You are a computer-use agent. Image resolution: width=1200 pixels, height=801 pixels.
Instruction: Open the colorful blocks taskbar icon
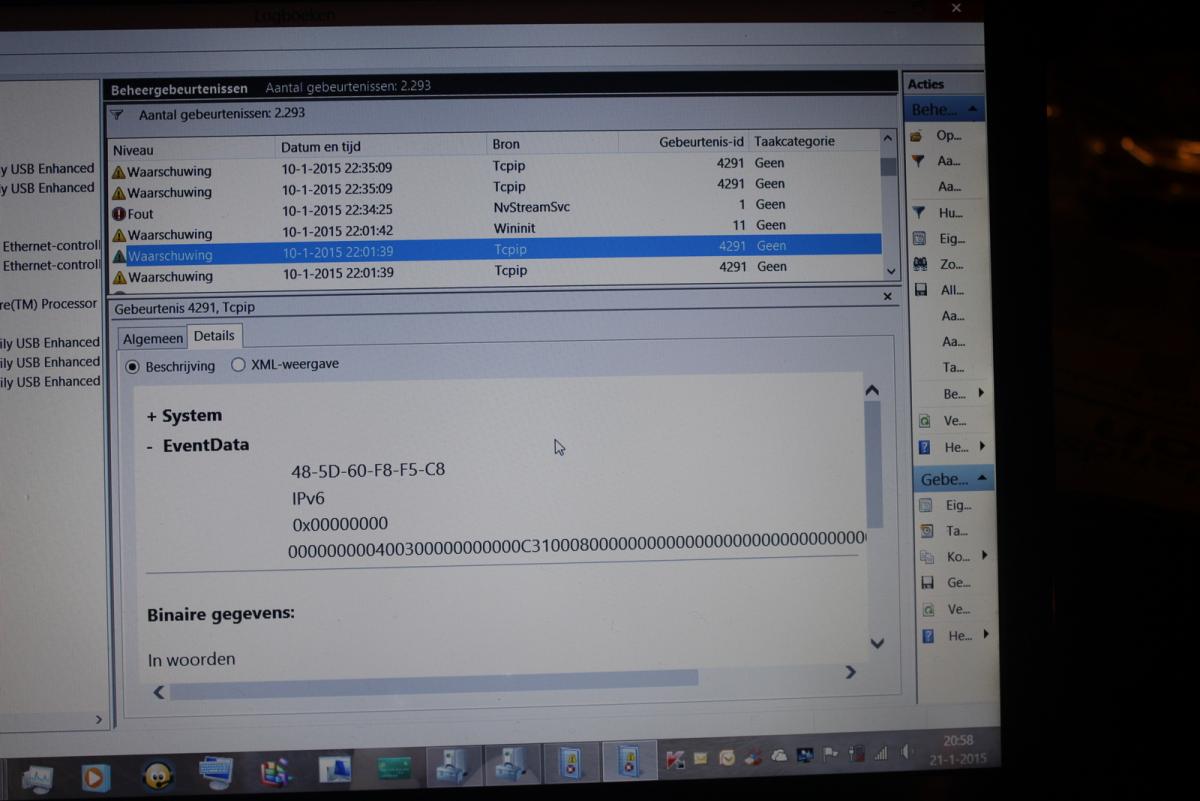[x=275, y=772]
